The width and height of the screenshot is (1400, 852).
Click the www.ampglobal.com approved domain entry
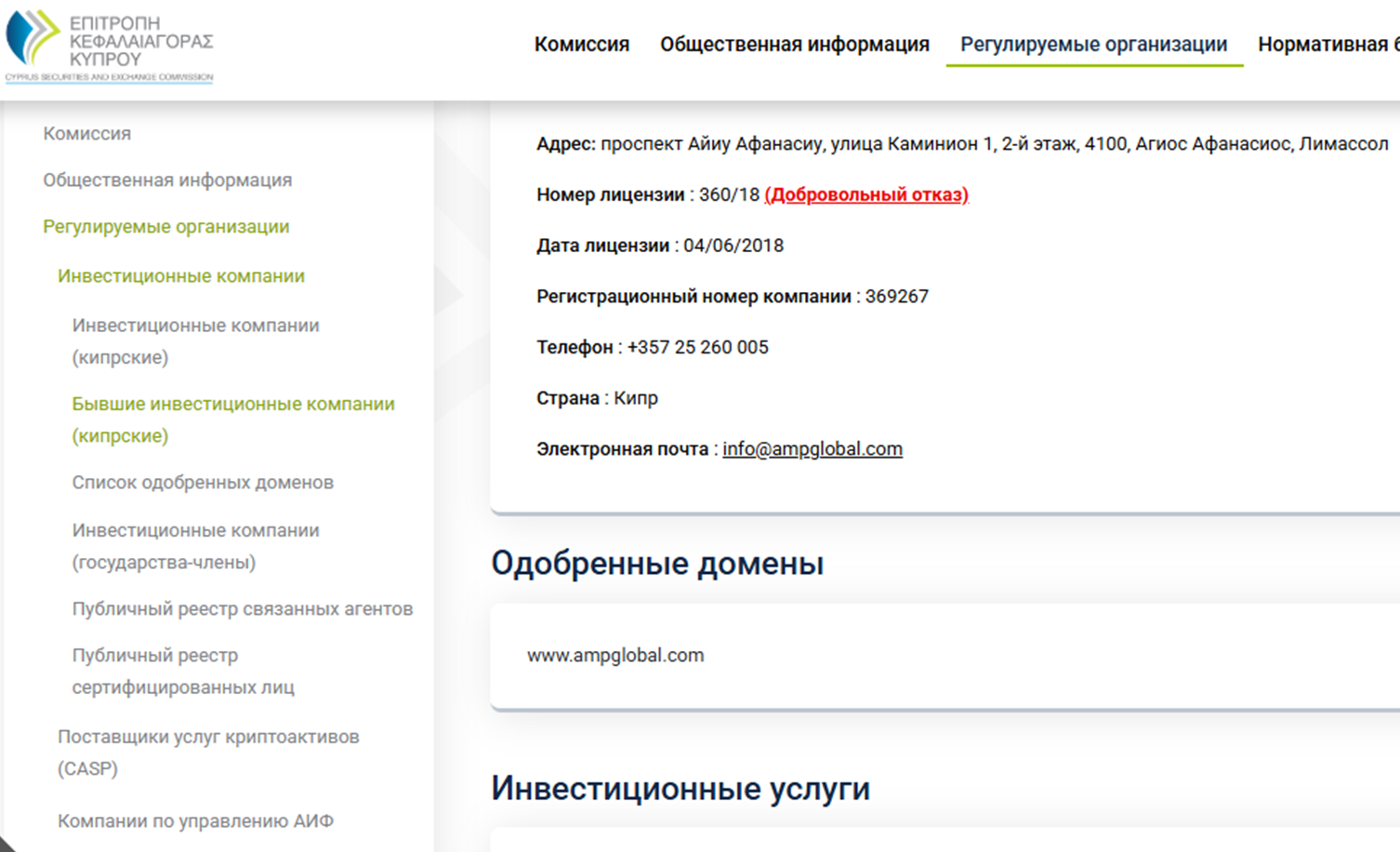(x=614, y=654)
